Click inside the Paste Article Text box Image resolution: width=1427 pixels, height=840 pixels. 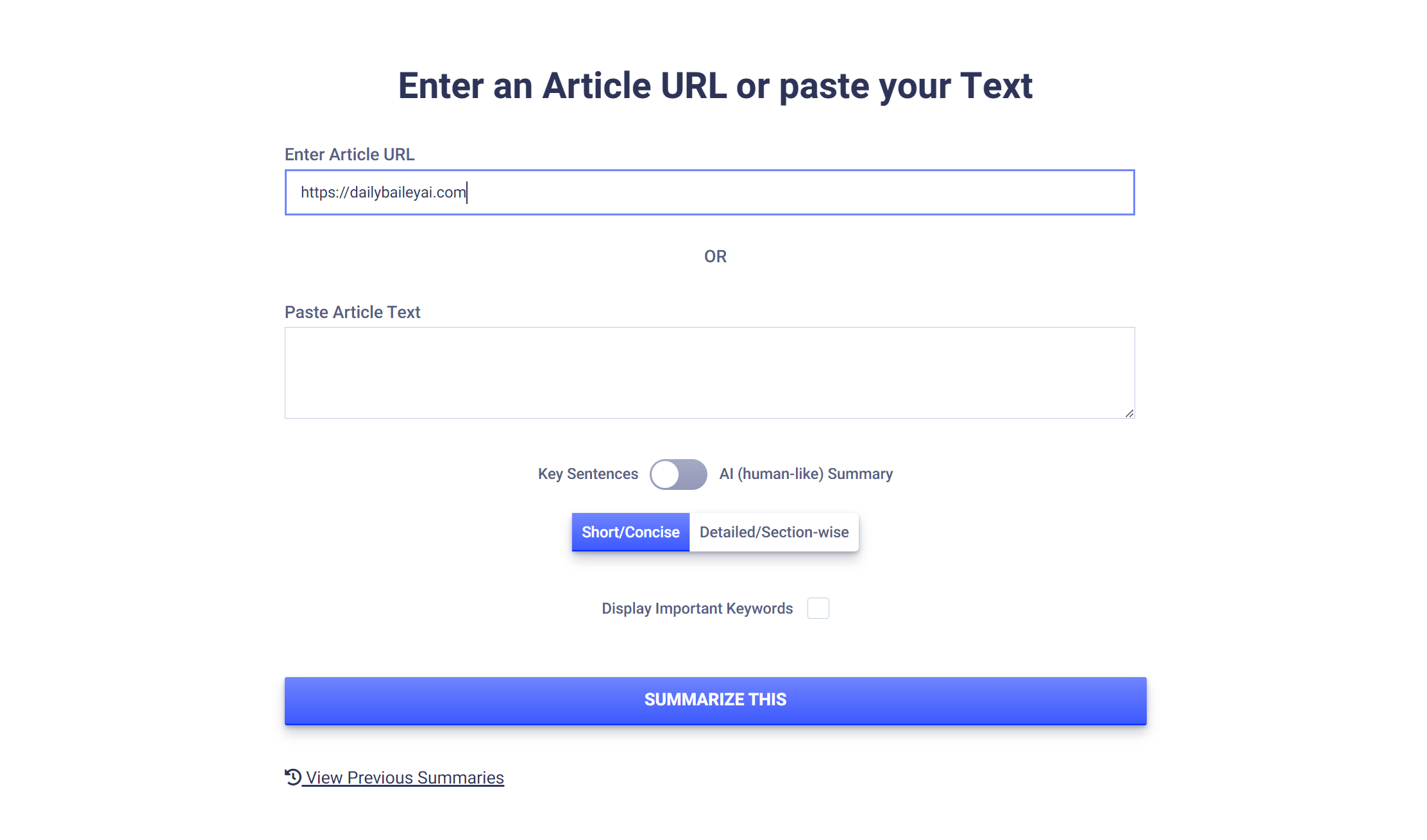tap(710, 373)
